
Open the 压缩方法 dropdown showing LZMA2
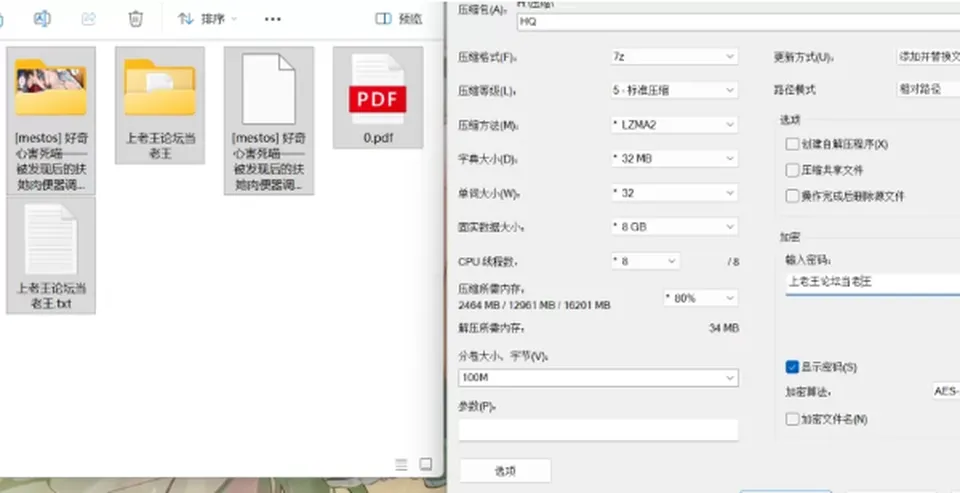[674, 124]
